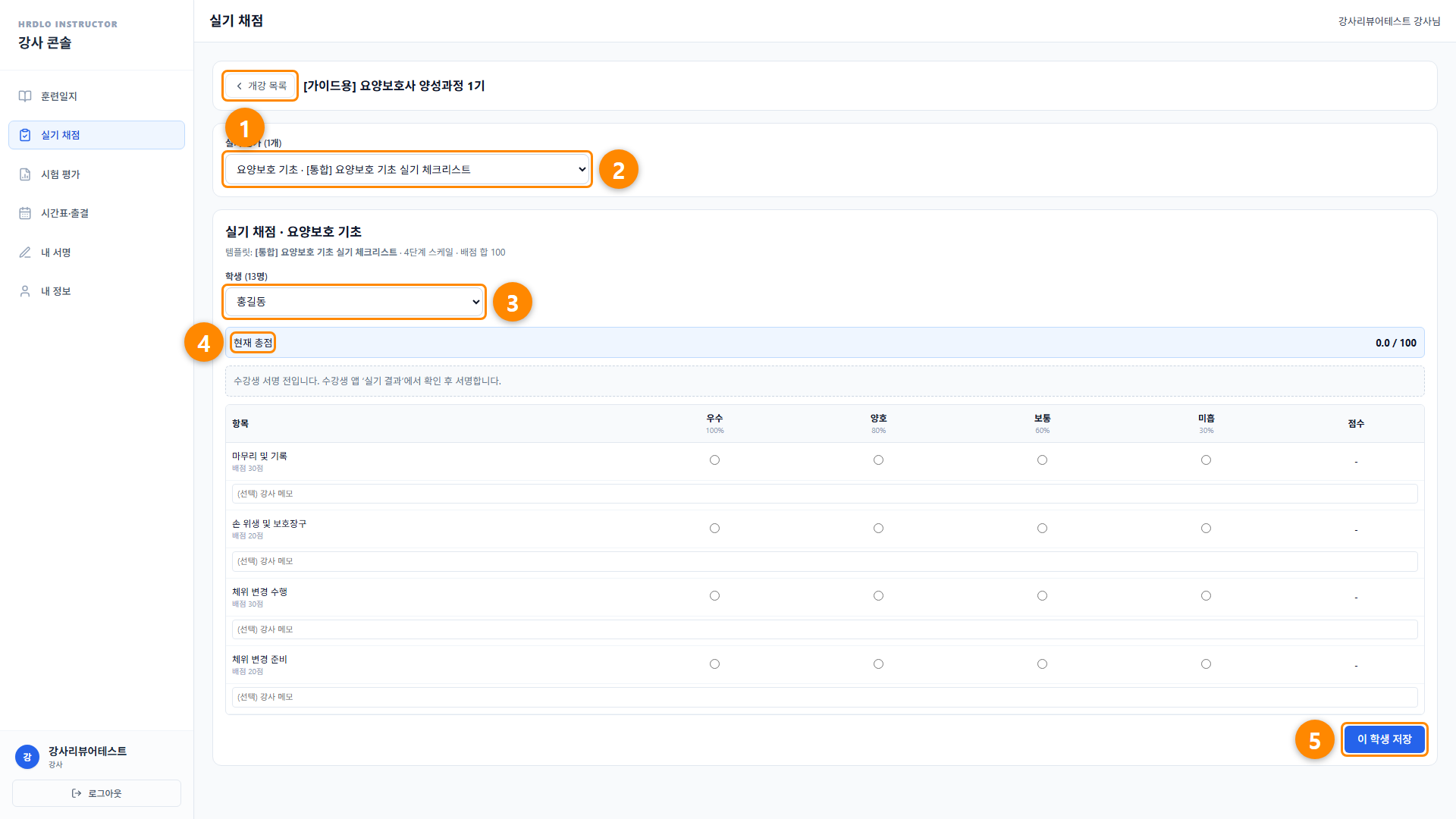This screenshot has width=1456, height=819.
Task: Click the 훈련일지 book icon in sidebar
Action: coord(25,96)
